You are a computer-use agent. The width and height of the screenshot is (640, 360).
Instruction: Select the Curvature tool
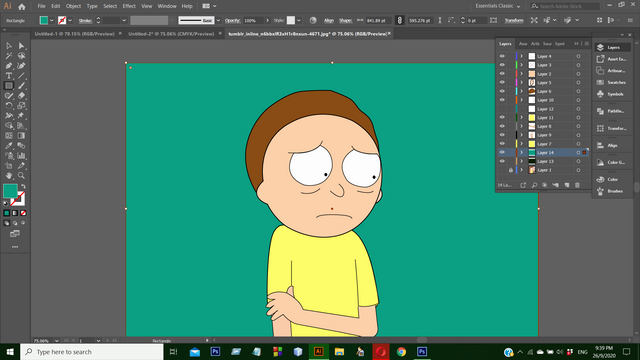pos(21,66)
